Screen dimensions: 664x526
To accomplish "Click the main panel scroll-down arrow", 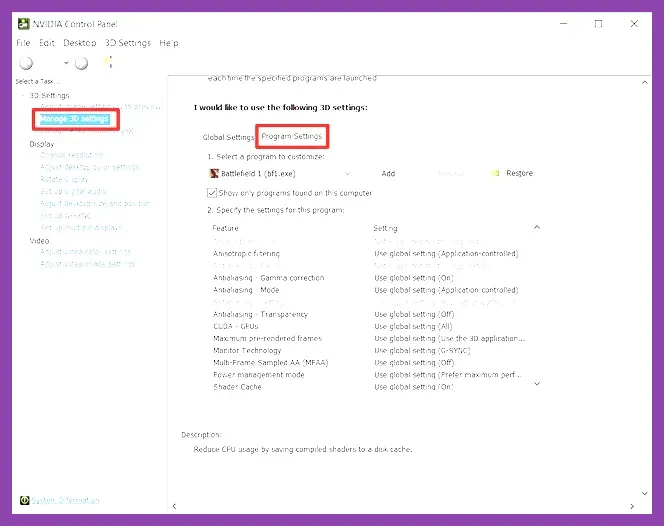I will 645,493.
